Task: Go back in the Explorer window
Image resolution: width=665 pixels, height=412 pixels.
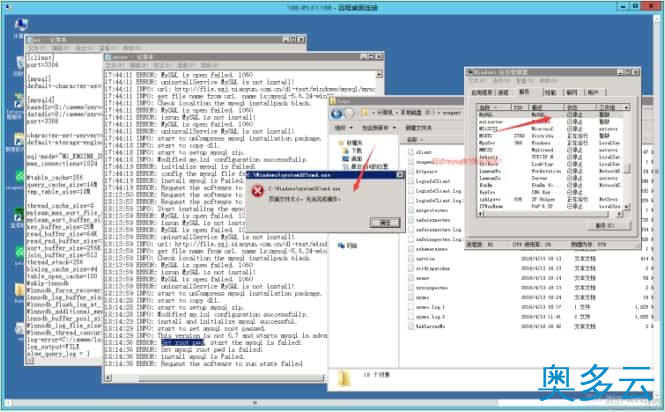Action: click(336, 114)
